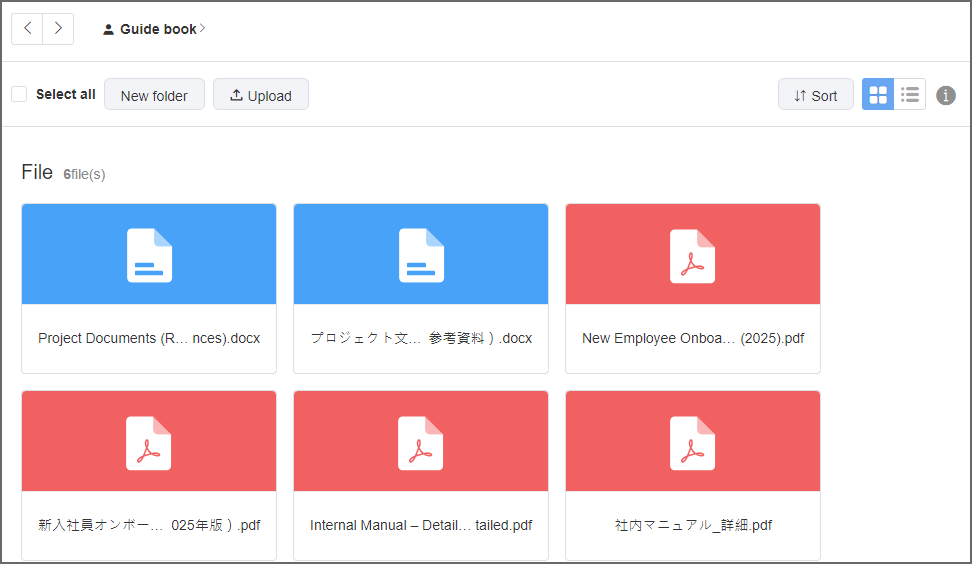Open the 新入社員オンボーディング PDF thumbnail
The width and height of the screenshot is (972, 564).
pyautogui.click(x=149, y=442)
